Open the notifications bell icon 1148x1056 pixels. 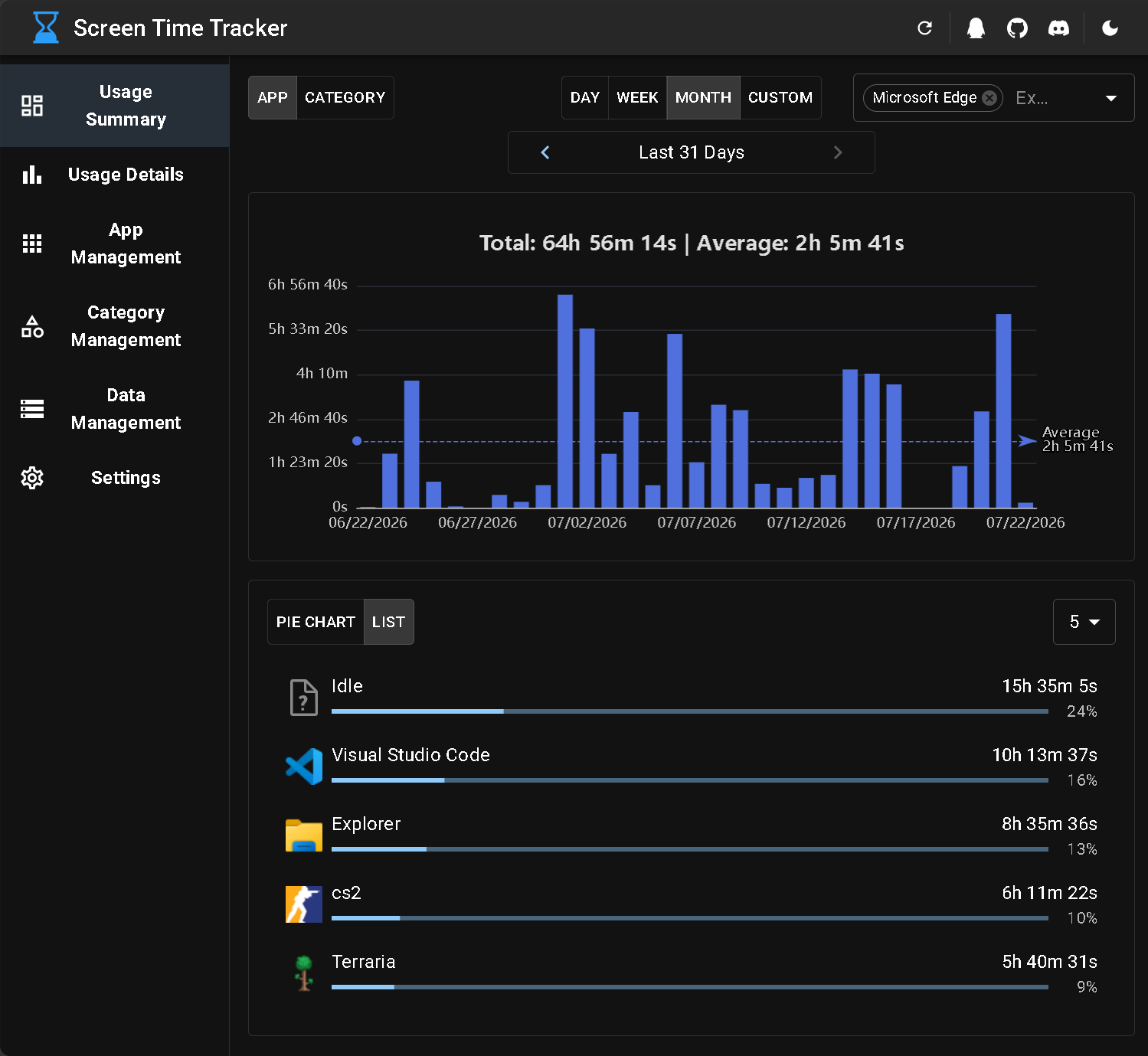(x=976, y=28)
